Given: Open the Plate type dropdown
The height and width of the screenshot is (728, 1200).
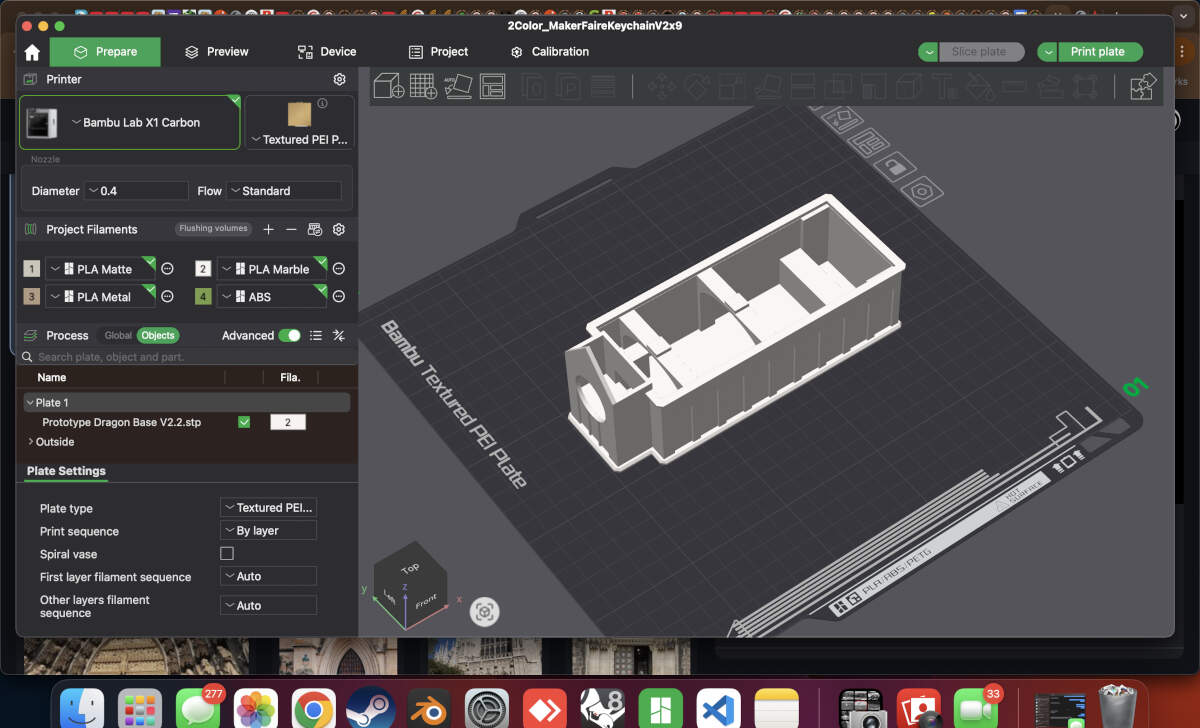Looking at the screenshot, I should [268, 508].
